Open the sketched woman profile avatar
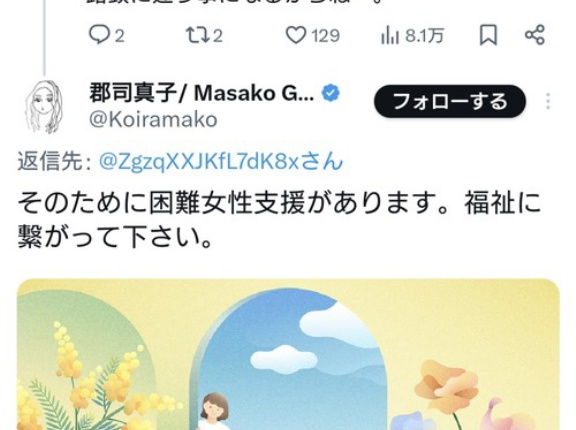 [44, 107]
